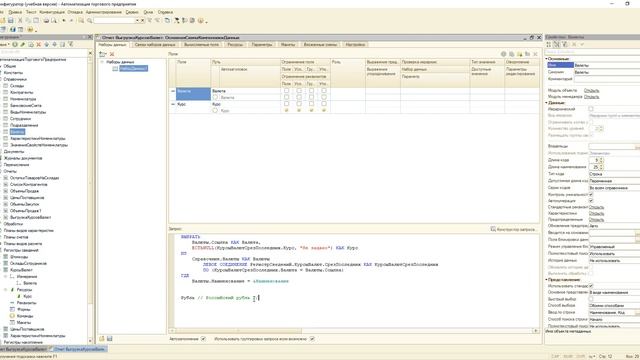Click the red delete data set icon above the data set tree

pos(112,54)
